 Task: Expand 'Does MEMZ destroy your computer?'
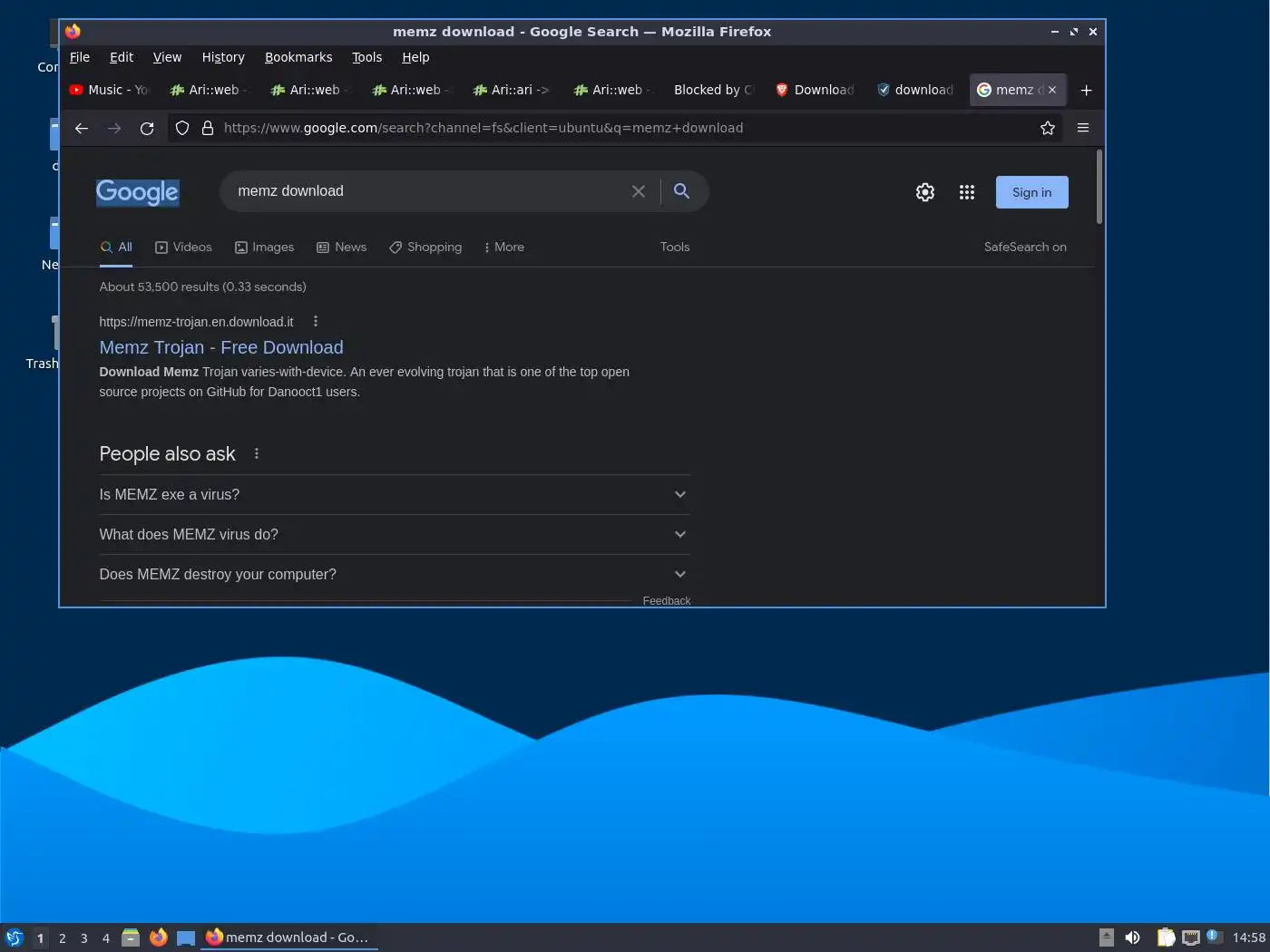(395, 574)
